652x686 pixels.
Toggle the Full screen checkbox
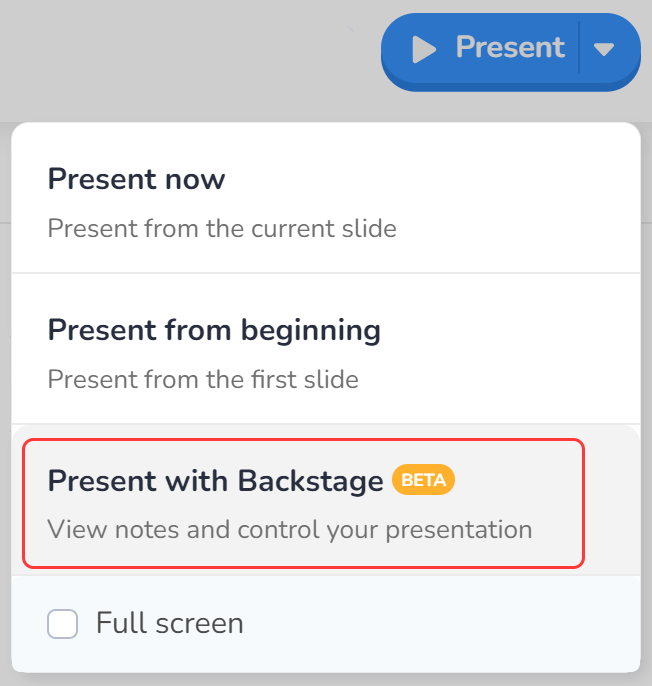pyautogui.click(x=63, y=623)
